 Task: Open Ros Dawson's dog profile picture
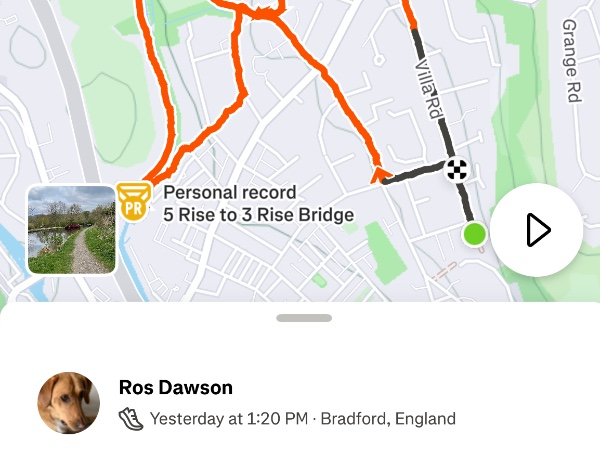pyautogui.click(x=69, y=403)
